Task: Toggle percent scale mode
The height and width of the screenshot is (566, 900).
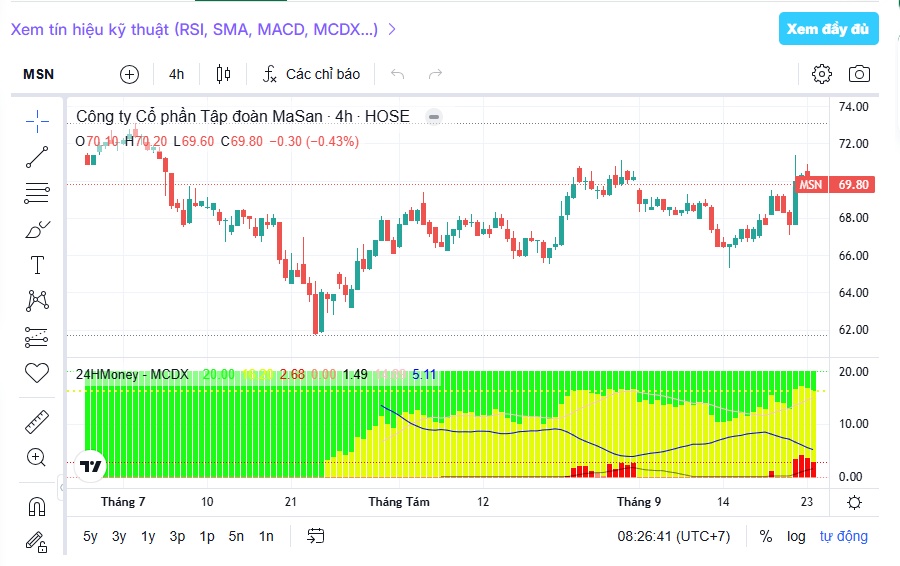Action: (x=766, y=536)
